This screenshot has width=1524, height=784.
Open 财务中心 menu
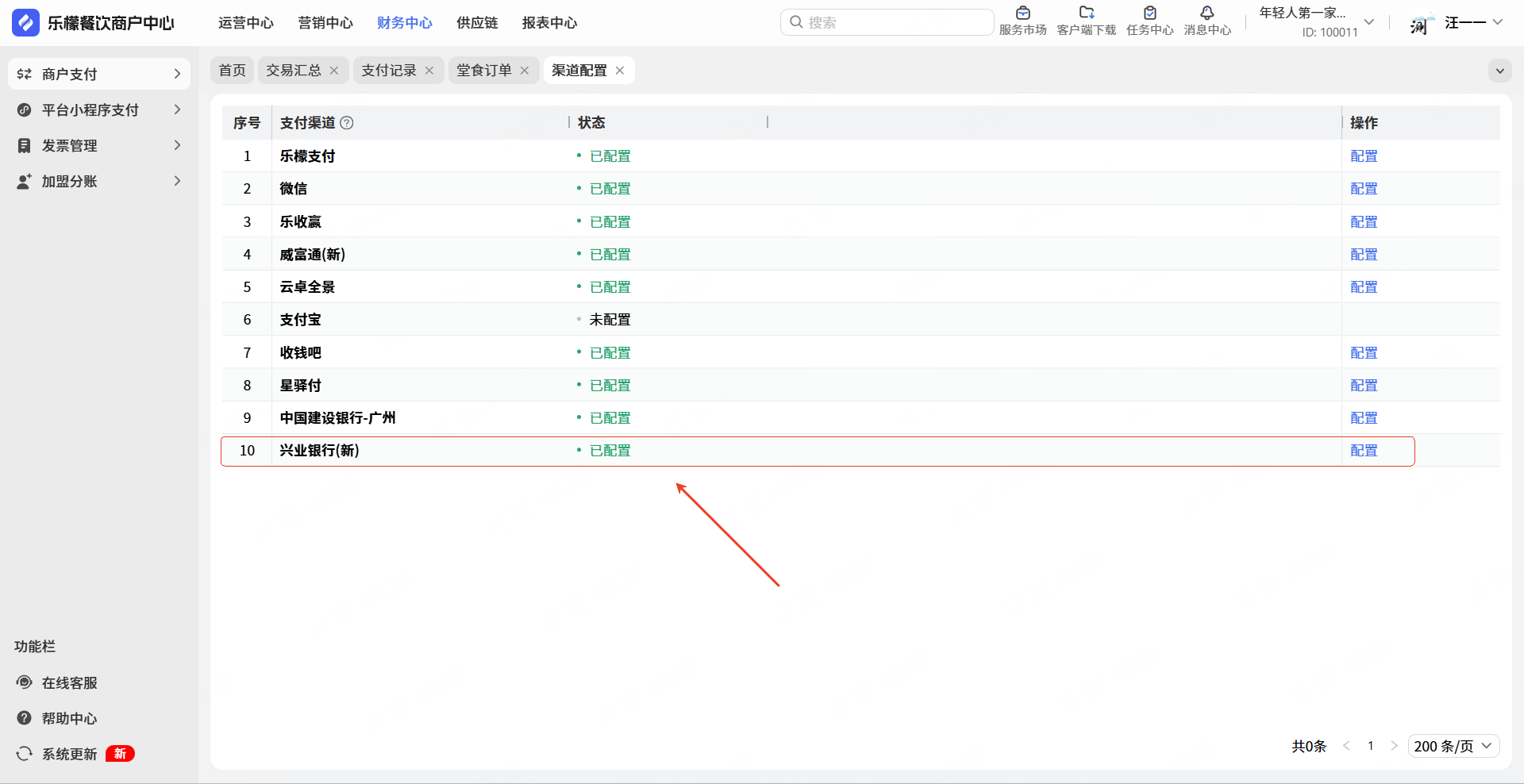(x=405, y=23)
